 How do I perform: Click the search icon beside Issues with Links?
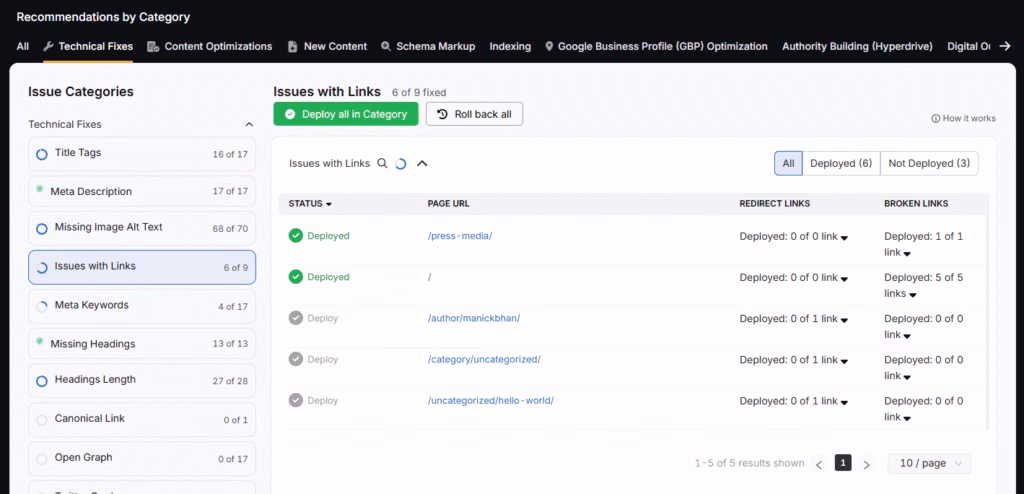point(382,163)
